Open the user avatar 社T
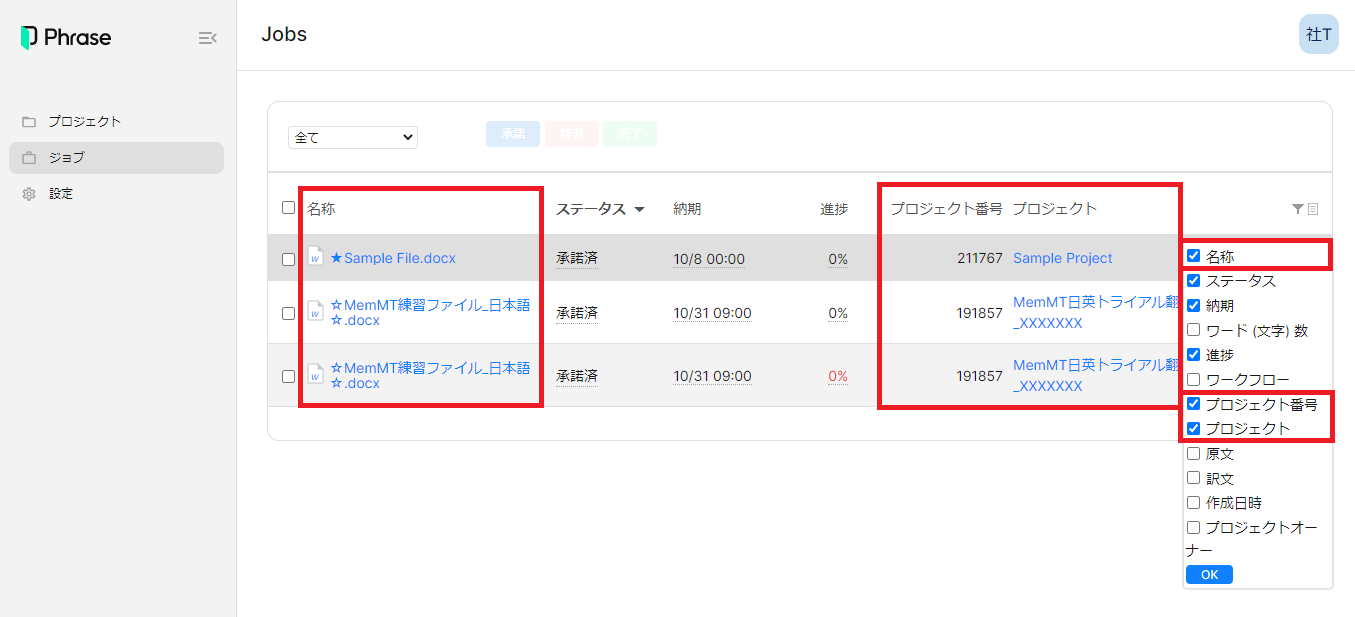 (x=1318, y=35)
